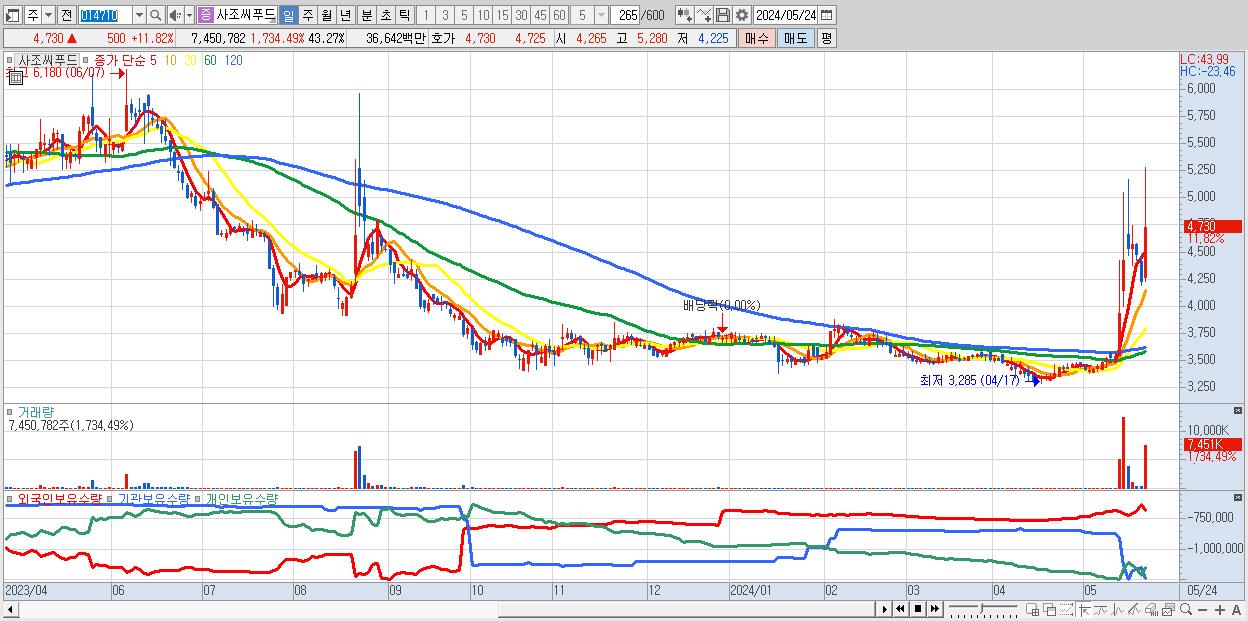1248x621 pixels.
Task: Toggle the 거래량 volume panel marker
Action: pyautogui.click(x=9, y=411)
